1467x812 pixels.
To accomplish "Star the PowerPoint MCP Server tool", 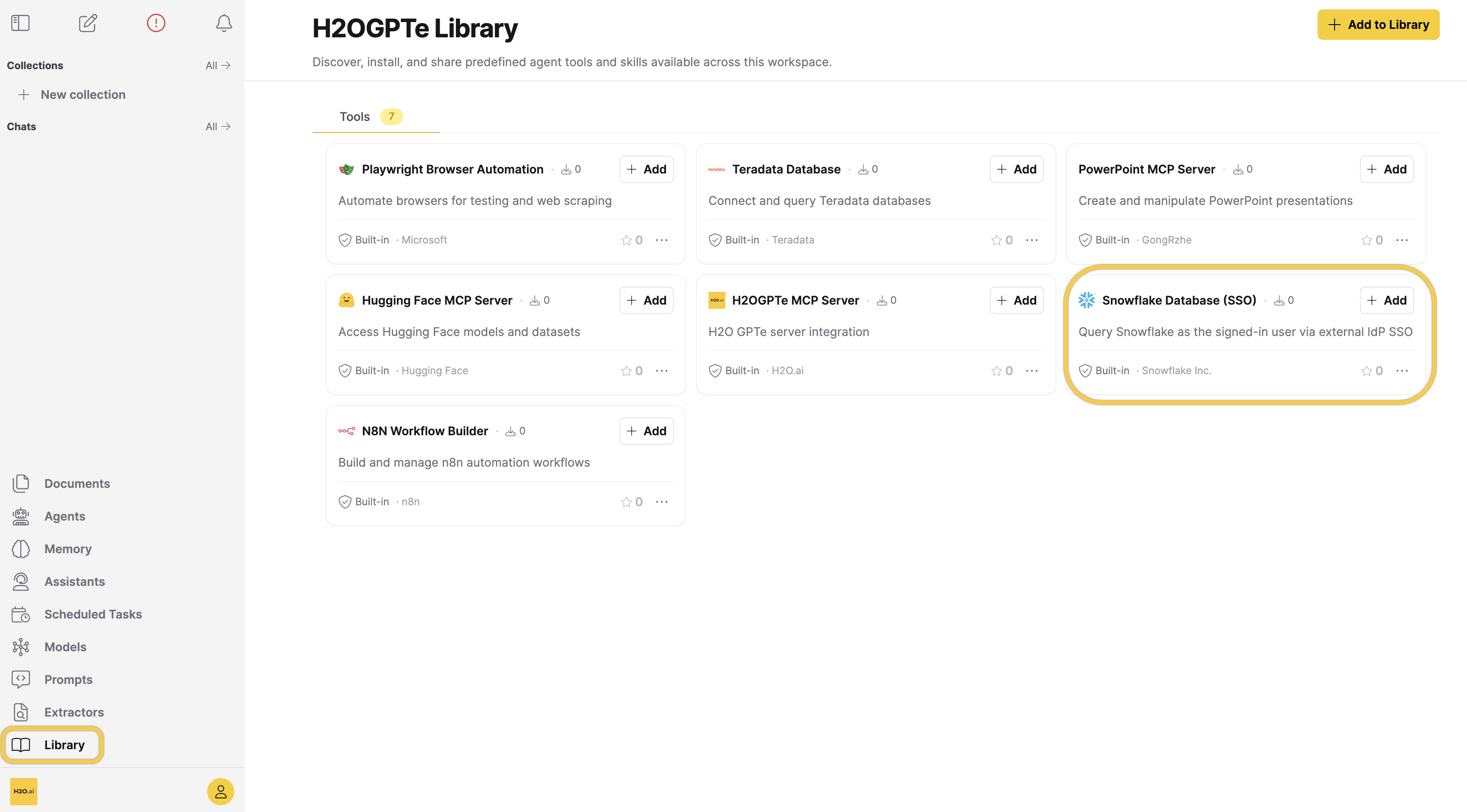I will pyautogui.click(x=1367, y=240).
